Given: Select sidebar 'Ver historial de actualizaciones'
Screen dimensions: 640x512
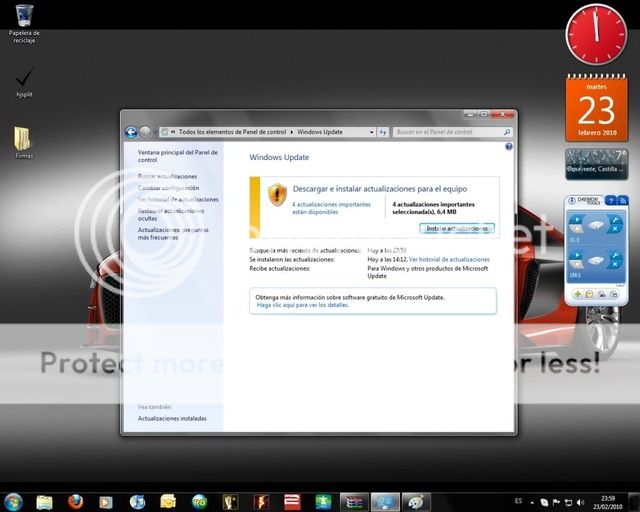Looking at the screenshot, I should point(178,199).
